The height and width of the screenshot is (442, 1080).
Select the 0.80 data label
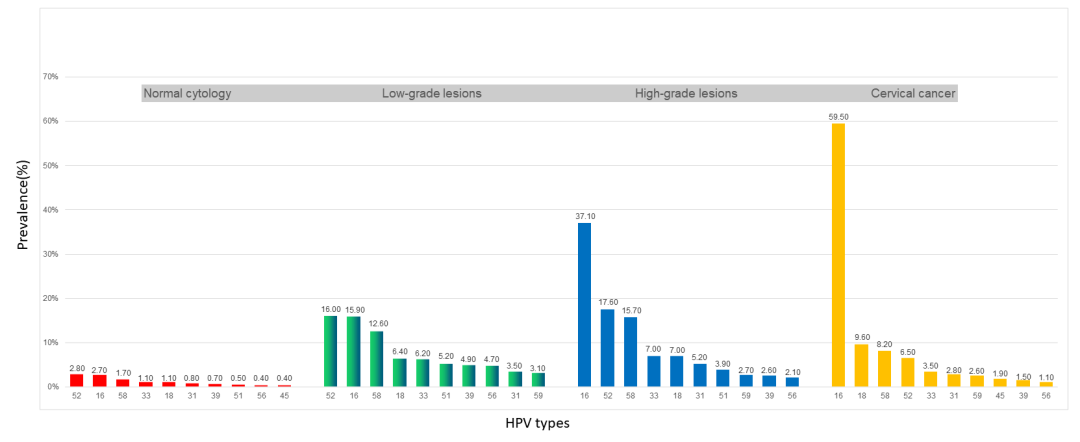tap(192, 377)
